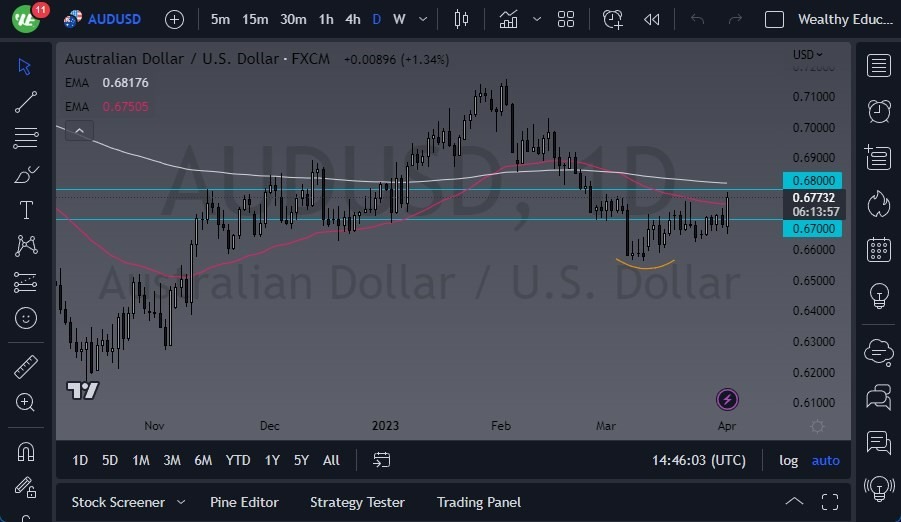Open the Fibonacci retracement tool group
901x522 pixels.
[25, 138]
